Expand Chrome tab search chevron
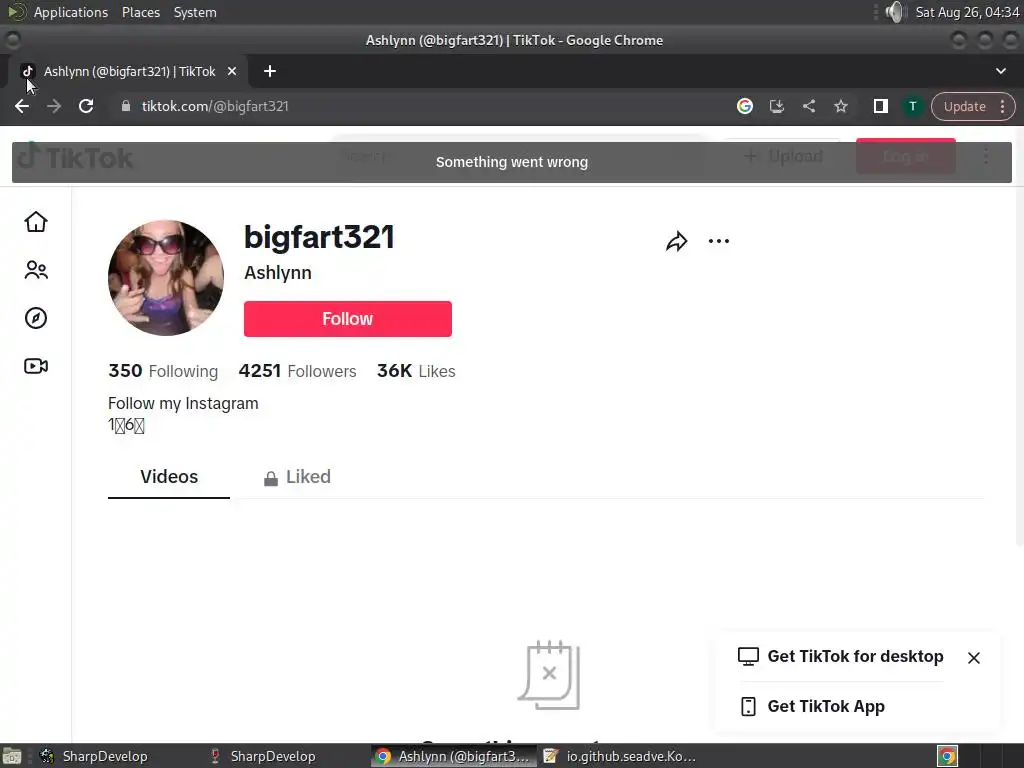The image size is (1024, 768). click(x=1000, y=71)
